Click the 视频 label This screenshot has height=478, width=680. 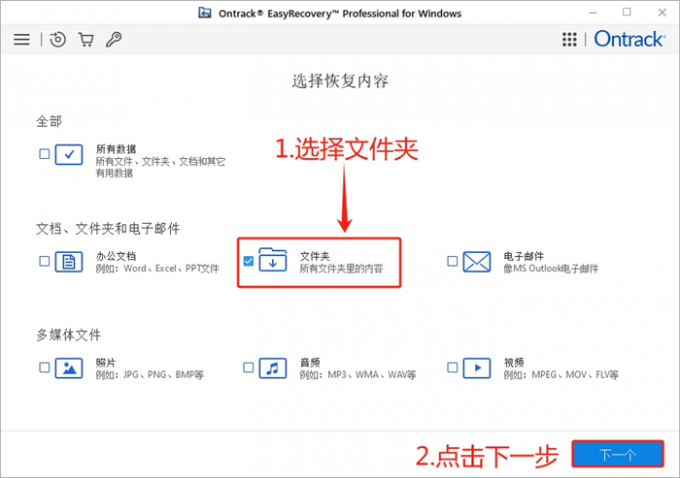point(513,363)
